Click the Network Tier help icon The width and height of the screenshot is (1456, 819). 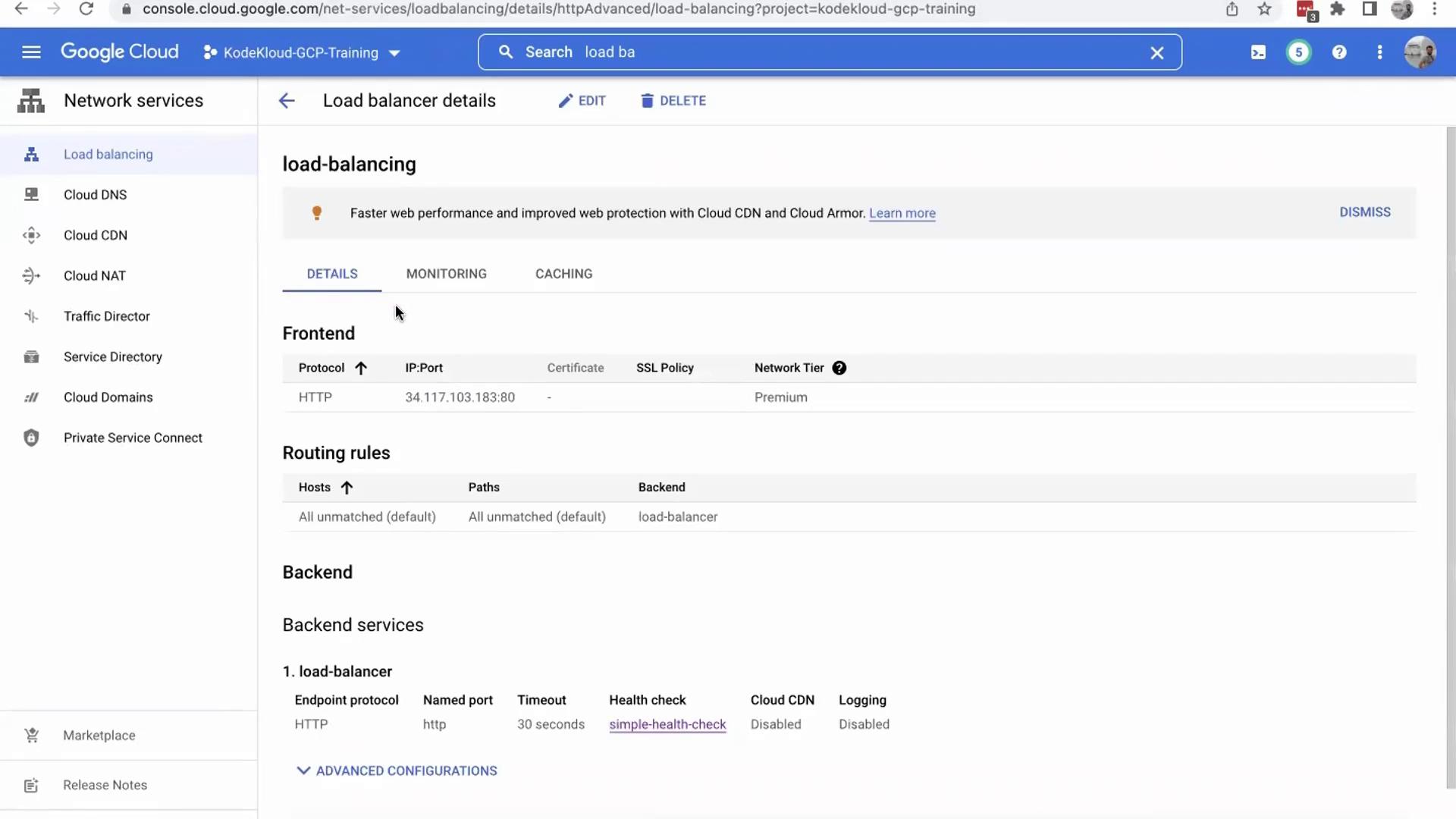tap(839, 368)
